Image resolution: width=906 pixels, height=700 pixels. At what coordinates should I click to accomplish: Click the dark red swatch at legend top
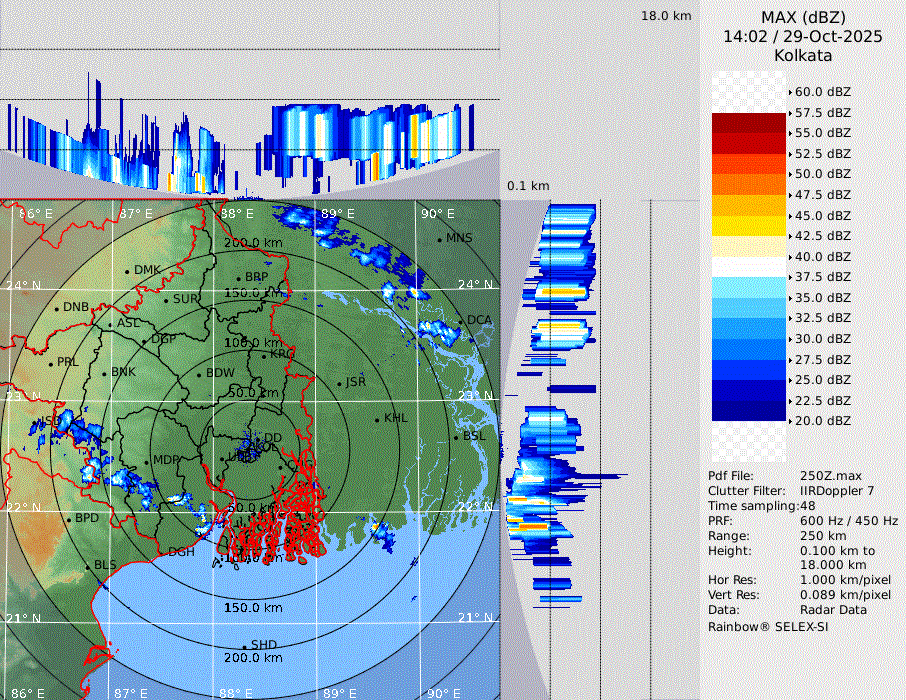748,123
